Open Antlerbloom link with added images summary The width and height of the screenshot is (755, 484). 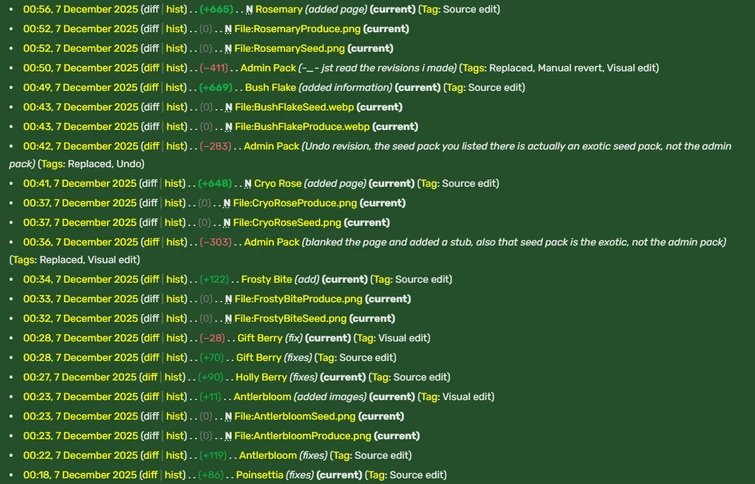tap(262, 397)
